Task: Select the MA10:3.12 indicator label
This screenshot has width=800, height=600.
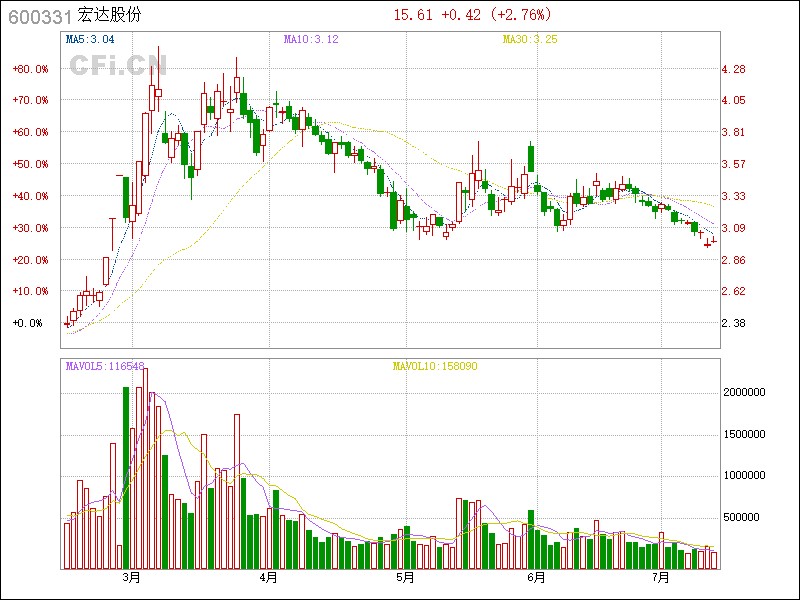Action: 311,40
